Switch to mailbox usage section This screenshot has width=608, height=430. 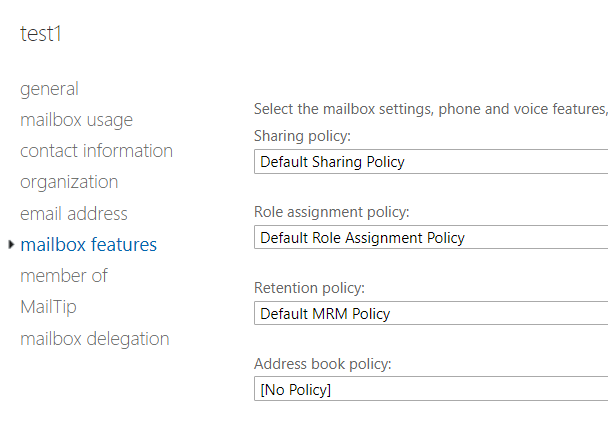click(x=76, y=120)
